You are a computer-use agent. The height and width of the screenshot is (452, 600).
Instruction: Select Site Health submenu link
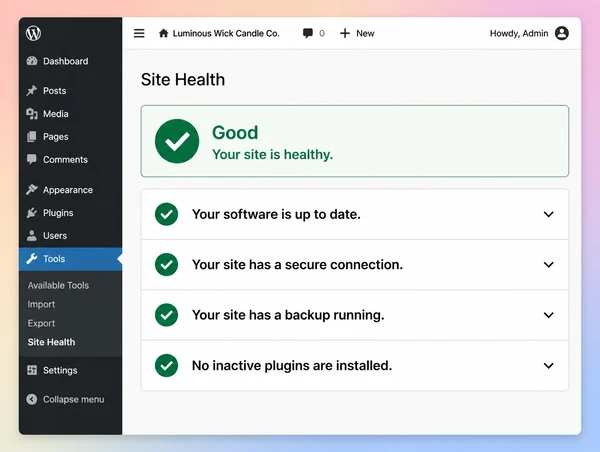tap(51, 342)
